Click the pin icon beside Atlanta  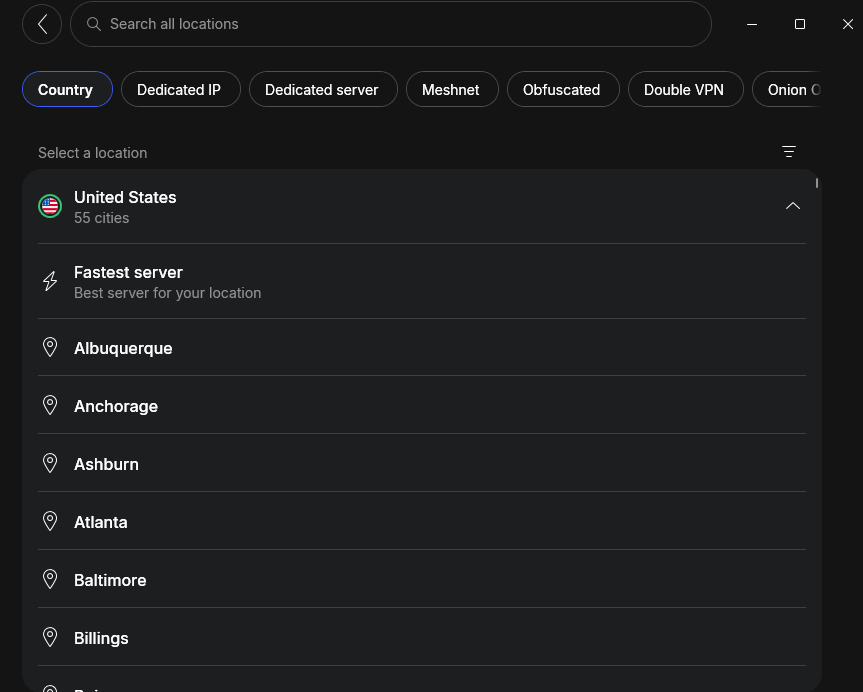pos(50,521)
